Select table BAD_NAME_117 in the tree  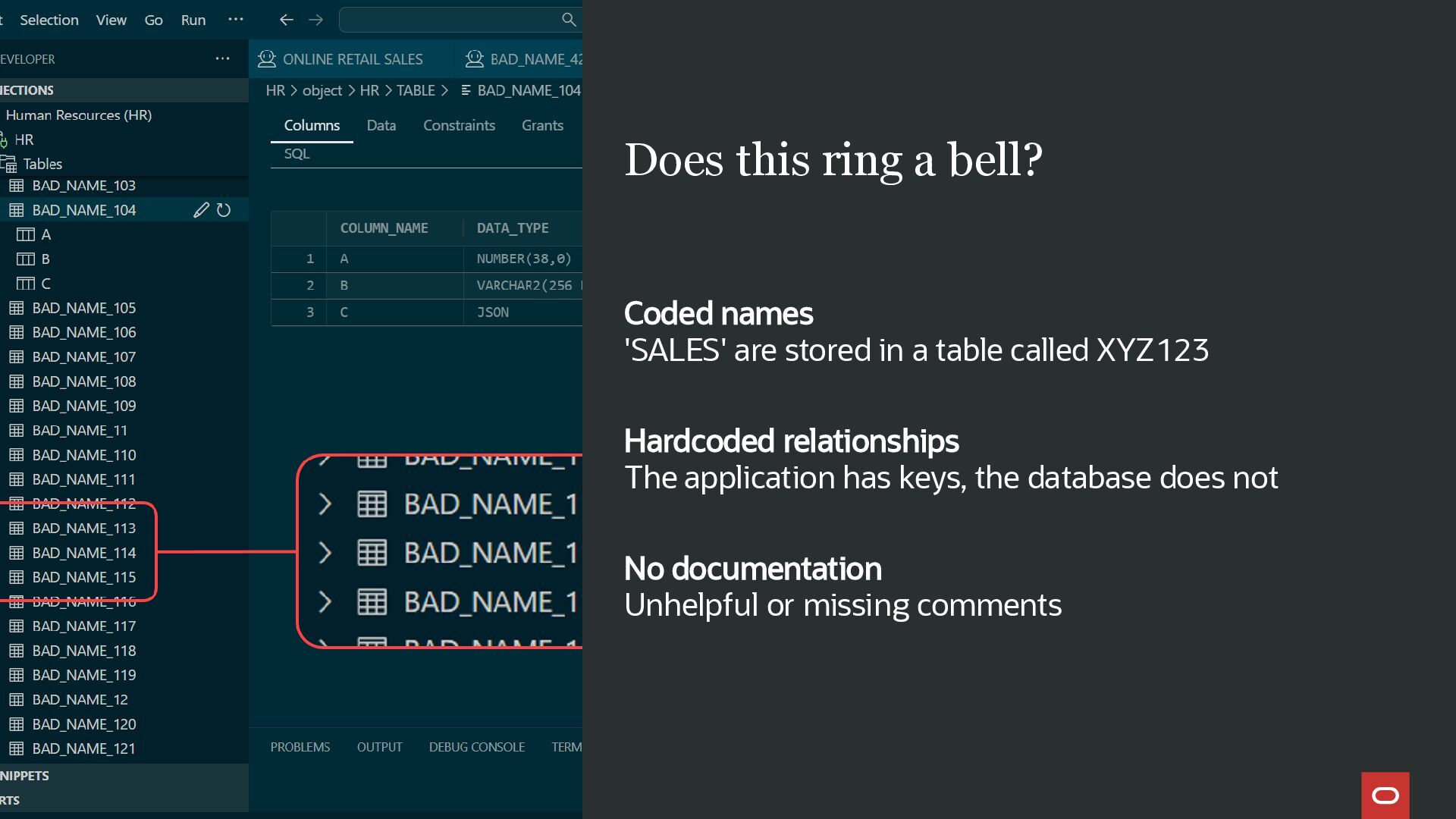click(x=83, y=626)
